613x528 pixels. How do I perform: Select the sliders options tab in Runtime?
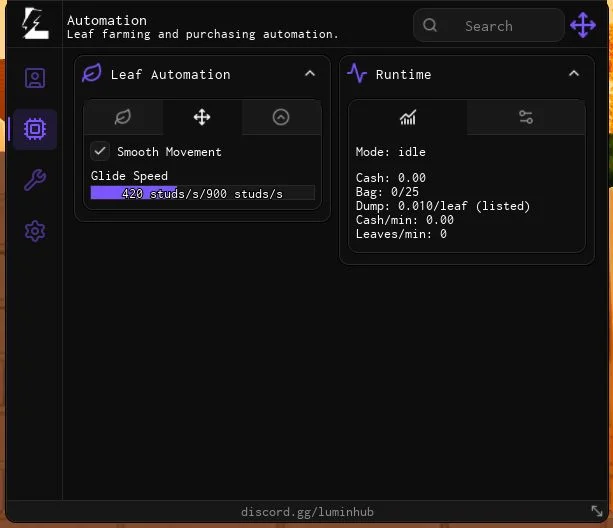pyautogui.click(x=526, y=117)
